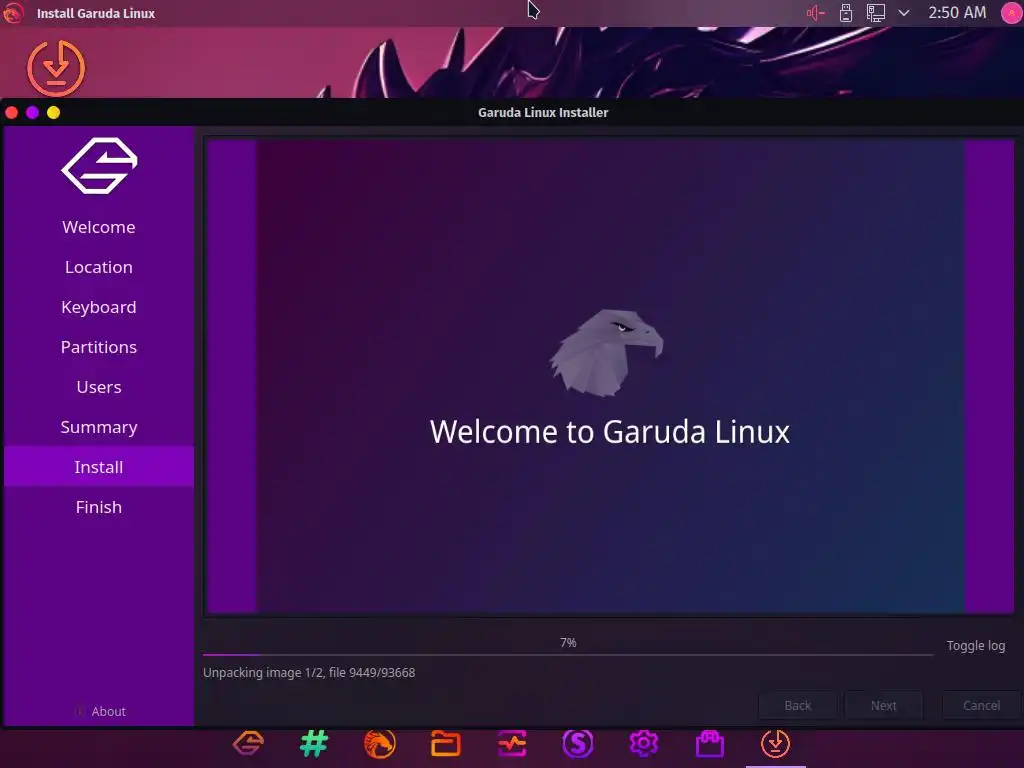Open the shopping bag software store dock icon

pyautogui.click(x=710, y=743)
